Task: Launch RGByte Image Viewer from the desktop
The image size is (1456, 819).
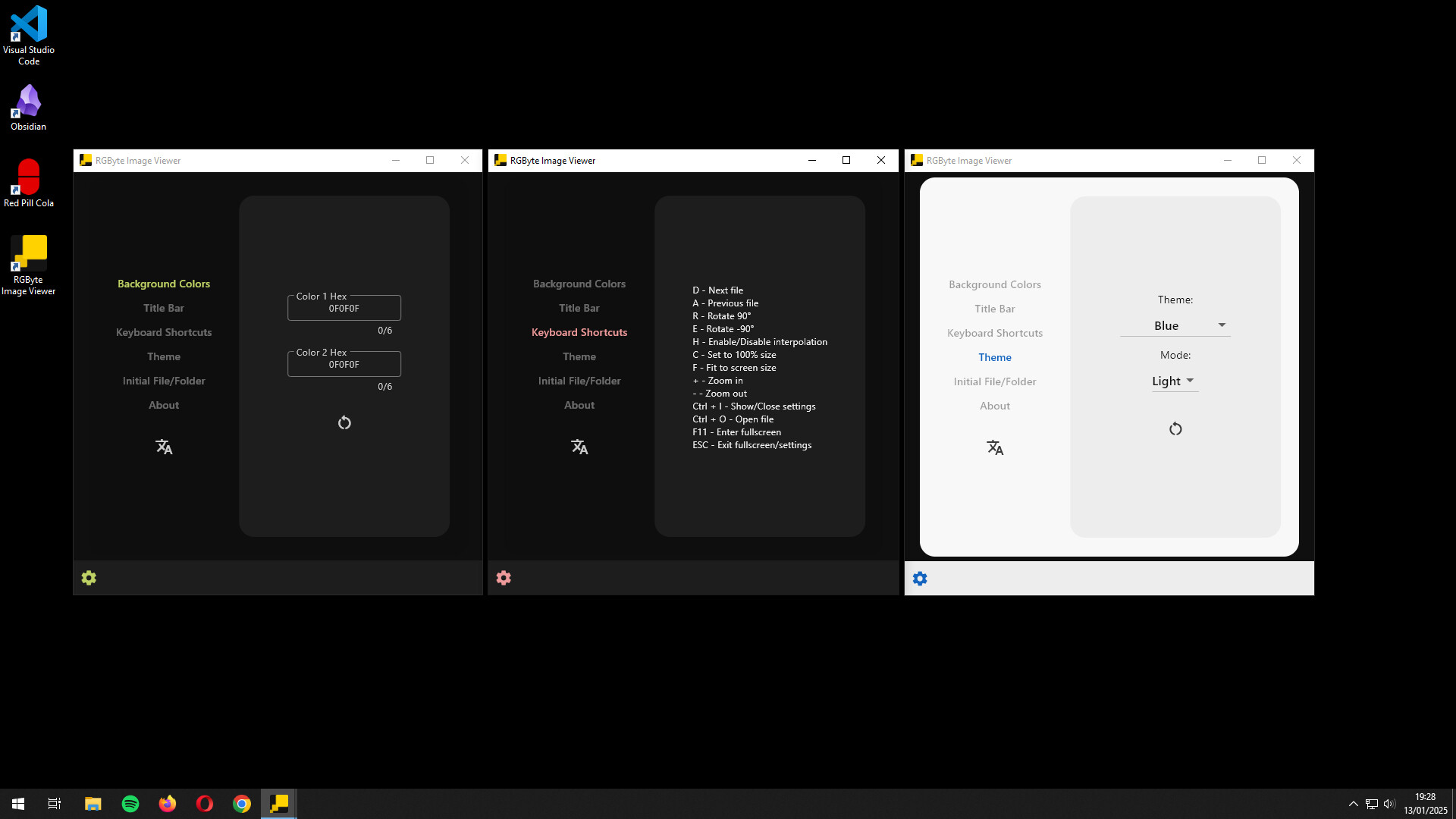Action: tap(28, 250)
